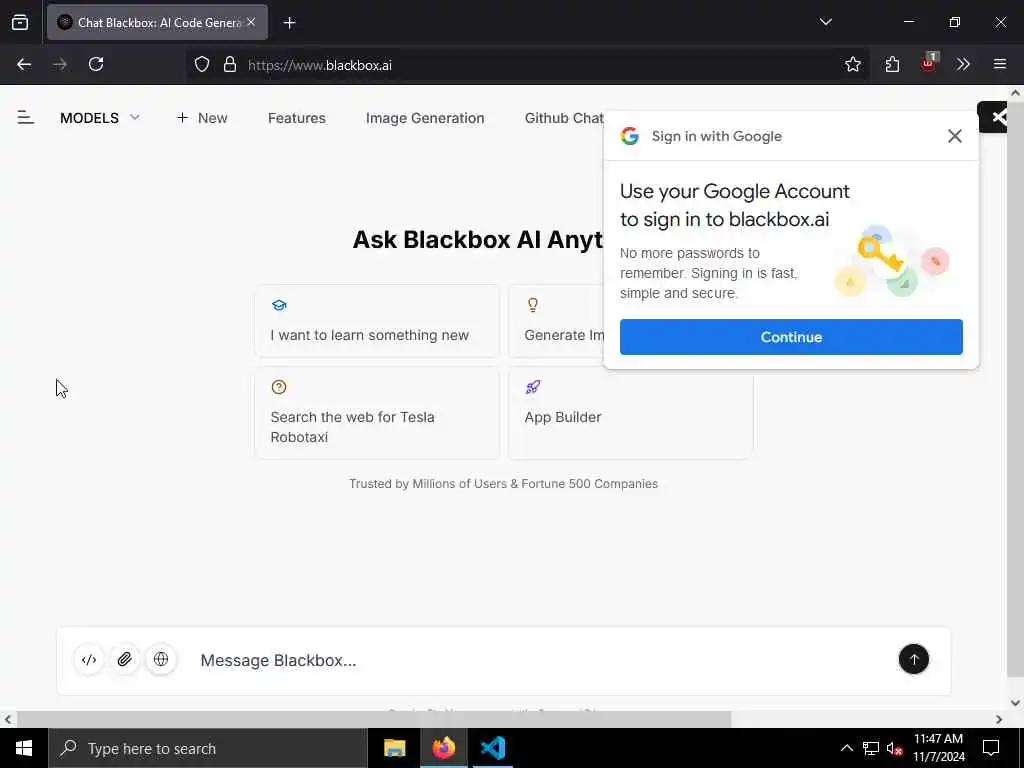1024x768 pixels.
Task: Open File Explorer from taskbar
Action: click(394, 748)
